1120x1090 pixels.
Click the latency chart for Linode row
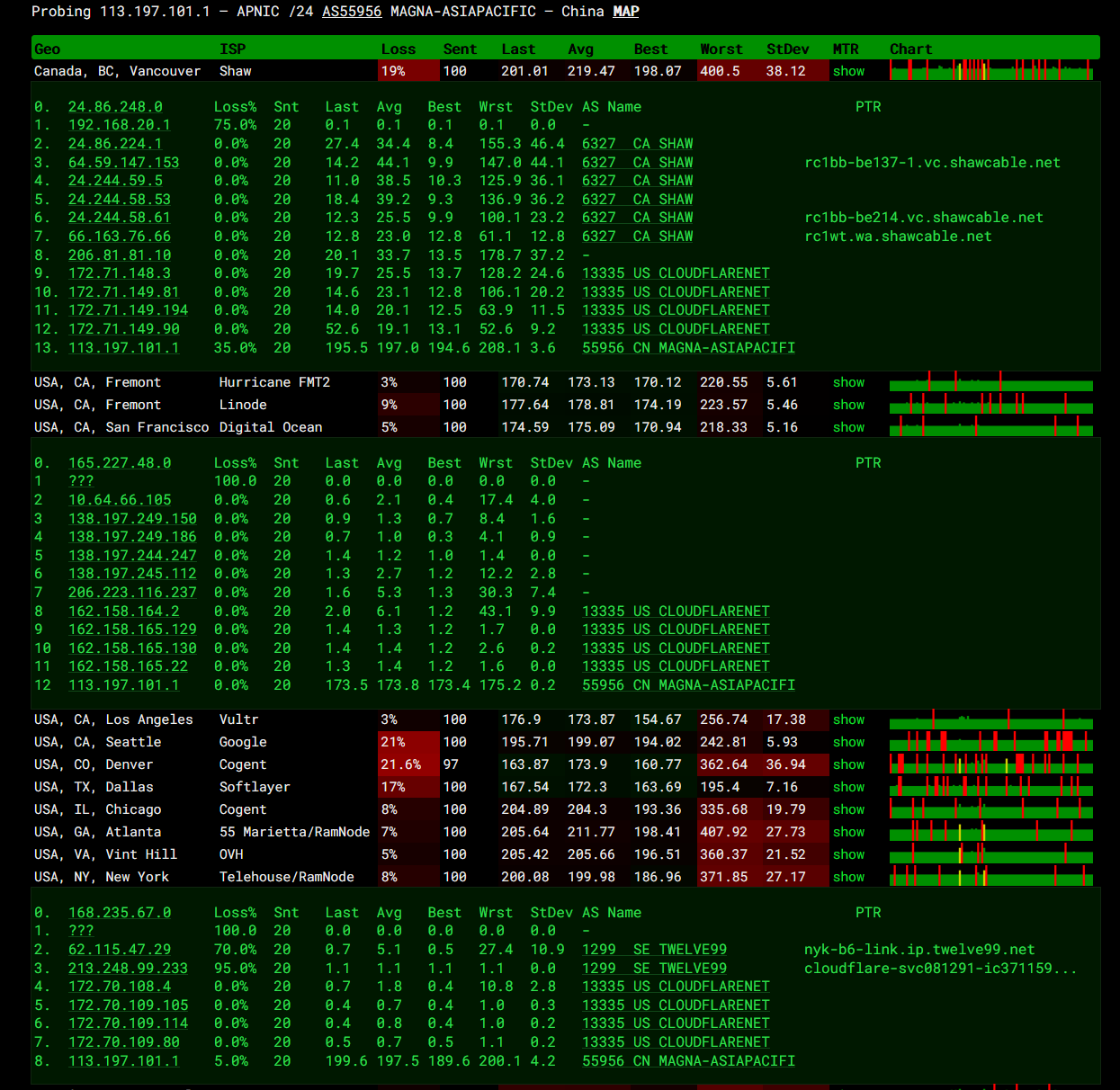click(990, 405)
